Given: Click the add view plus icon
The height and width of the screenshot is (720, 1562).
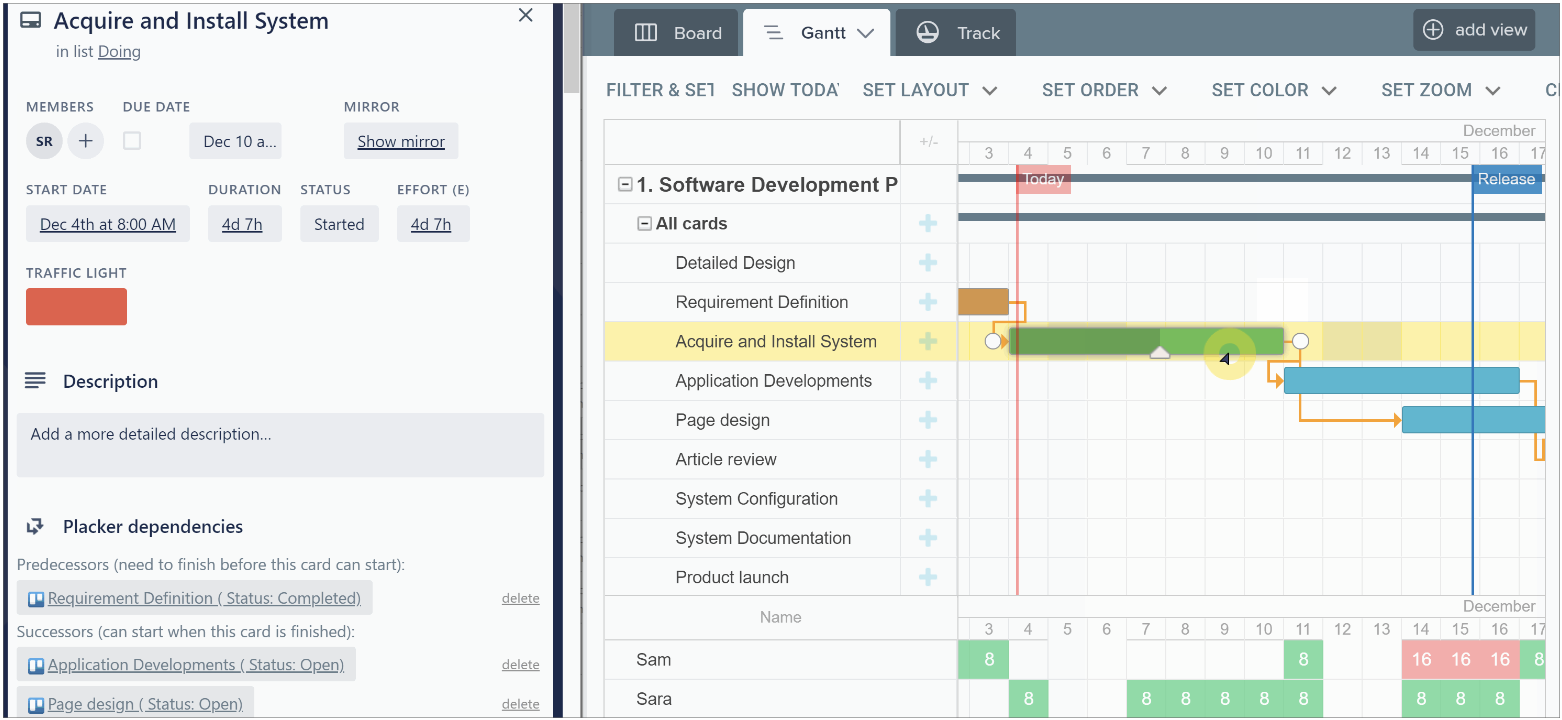Looking at the screenshot, I should pyautogui.click(x=1433, y=30).
